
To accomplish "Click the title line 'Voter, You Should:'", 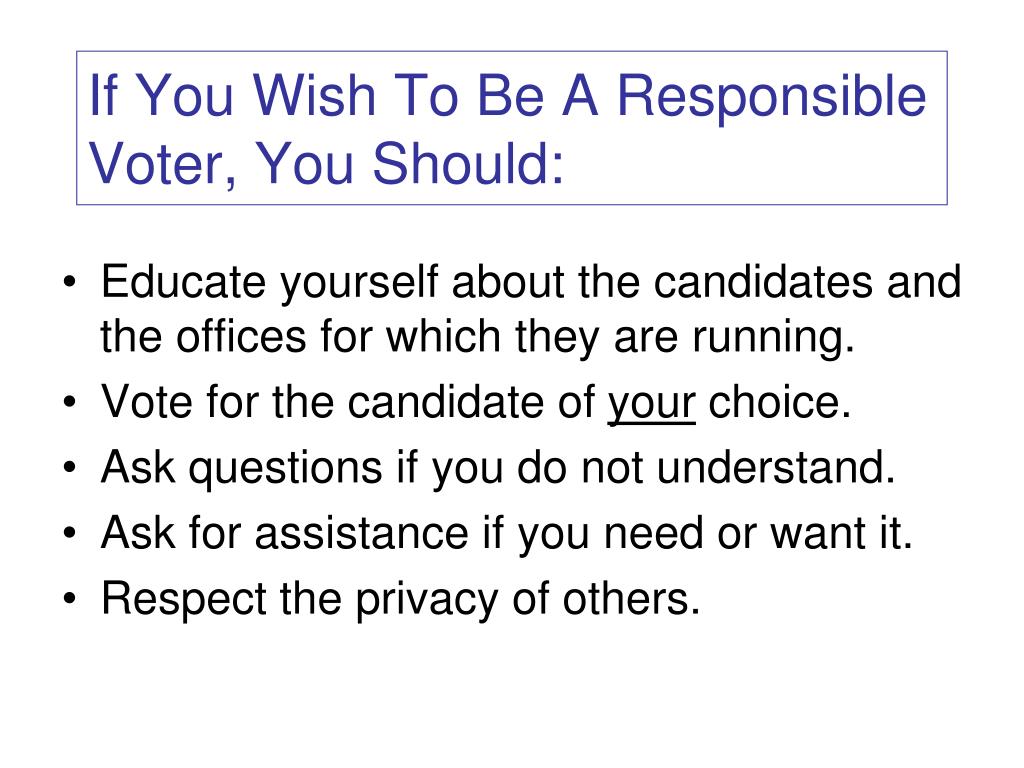I will pos(327,163).
